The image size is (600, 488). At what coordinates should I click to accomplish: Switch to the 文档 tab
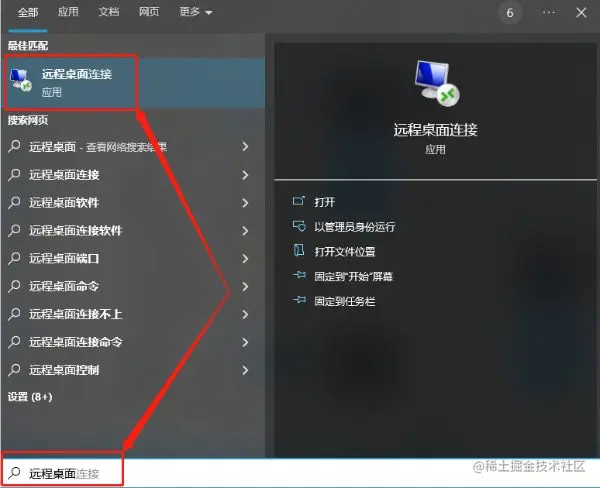tap(109, 12)
